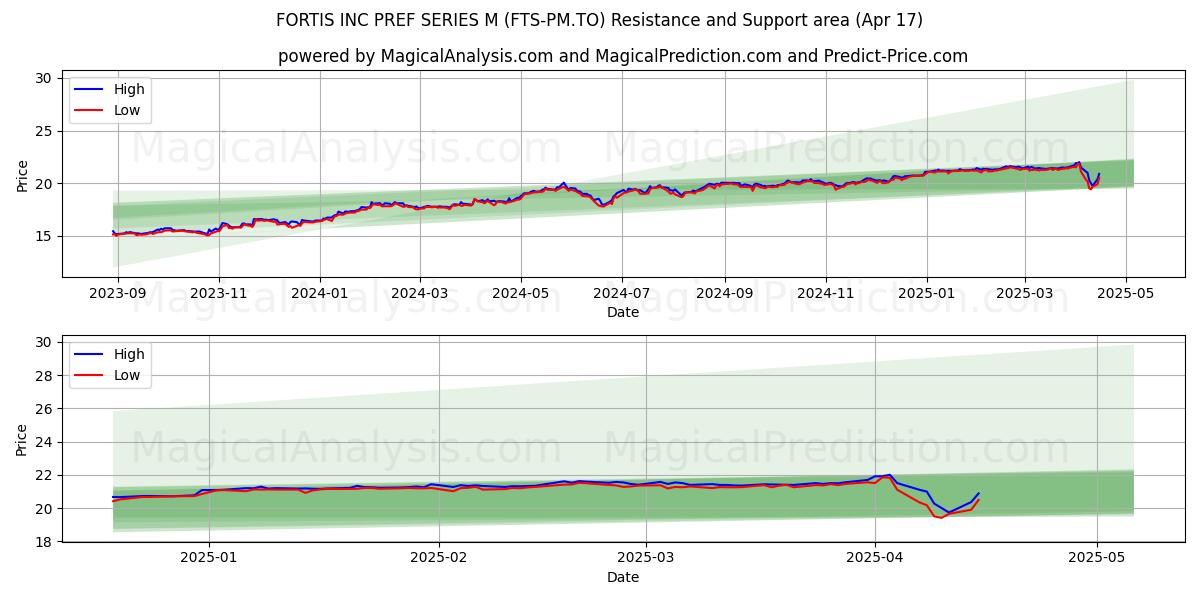
Task: Click the y-axis value 24 in bottom chart
Action: coord(45,442)
